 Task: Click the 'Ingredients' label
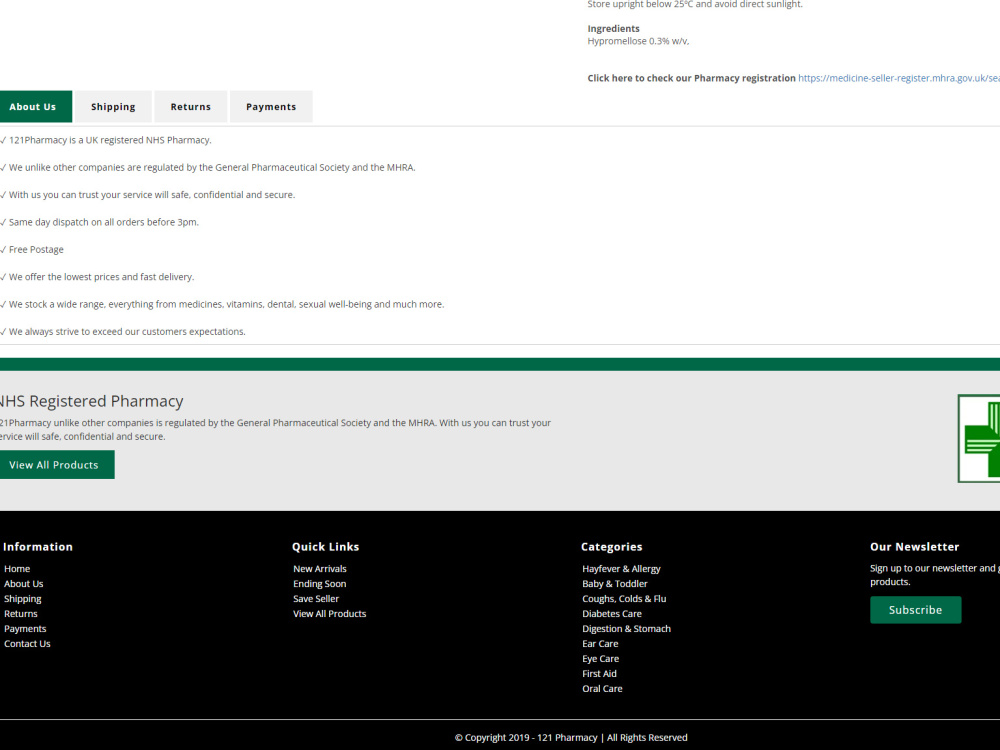614,29
